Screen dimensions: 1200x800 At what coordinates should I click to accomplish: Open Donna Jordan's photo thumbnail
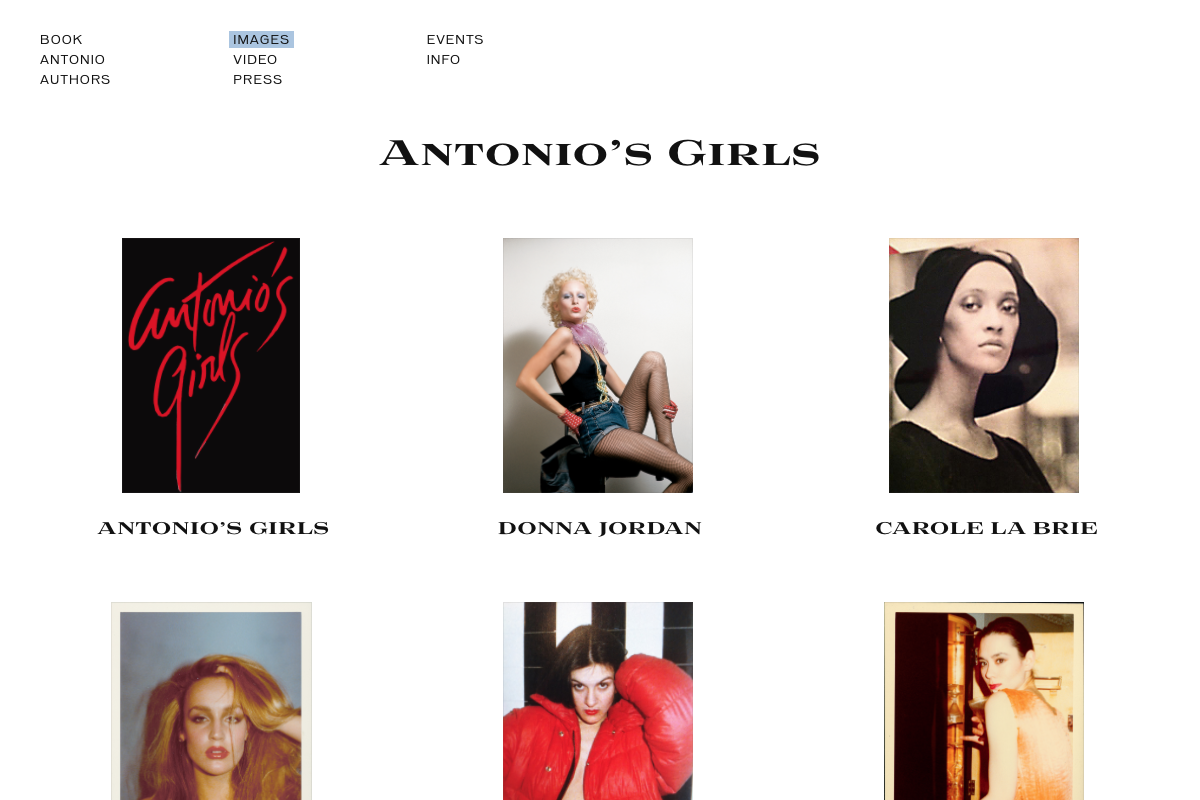click(598, 365)
